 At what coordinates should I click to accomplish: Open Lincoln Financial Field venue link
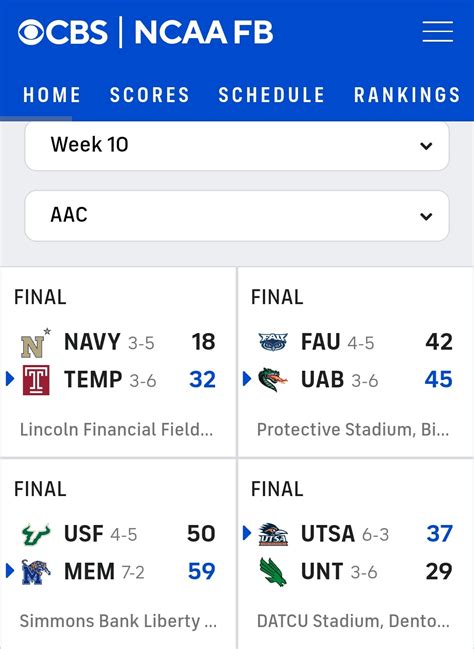tap(116, 429)
